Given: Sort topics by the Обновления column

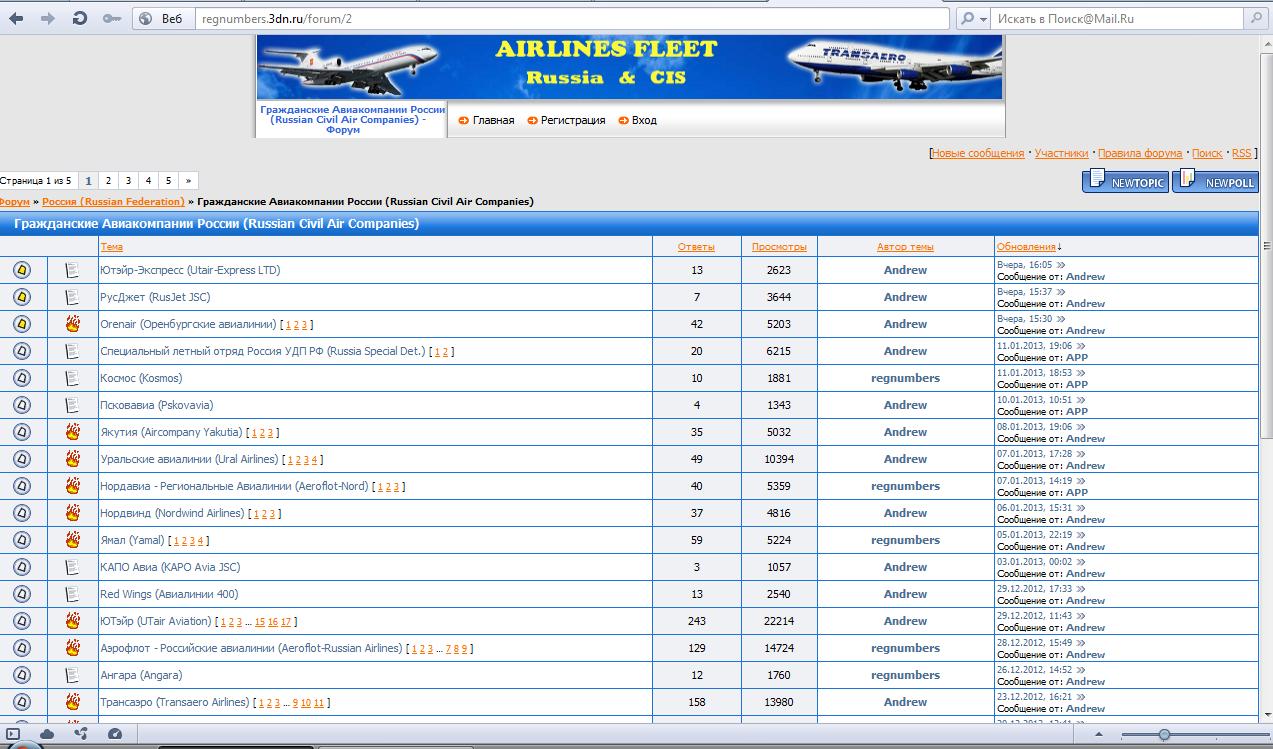Looking at the screenshot, I should coord(1026,247).
